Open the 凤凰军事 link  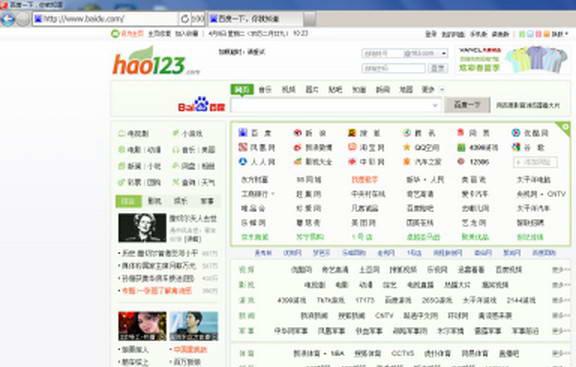[331, 331]
